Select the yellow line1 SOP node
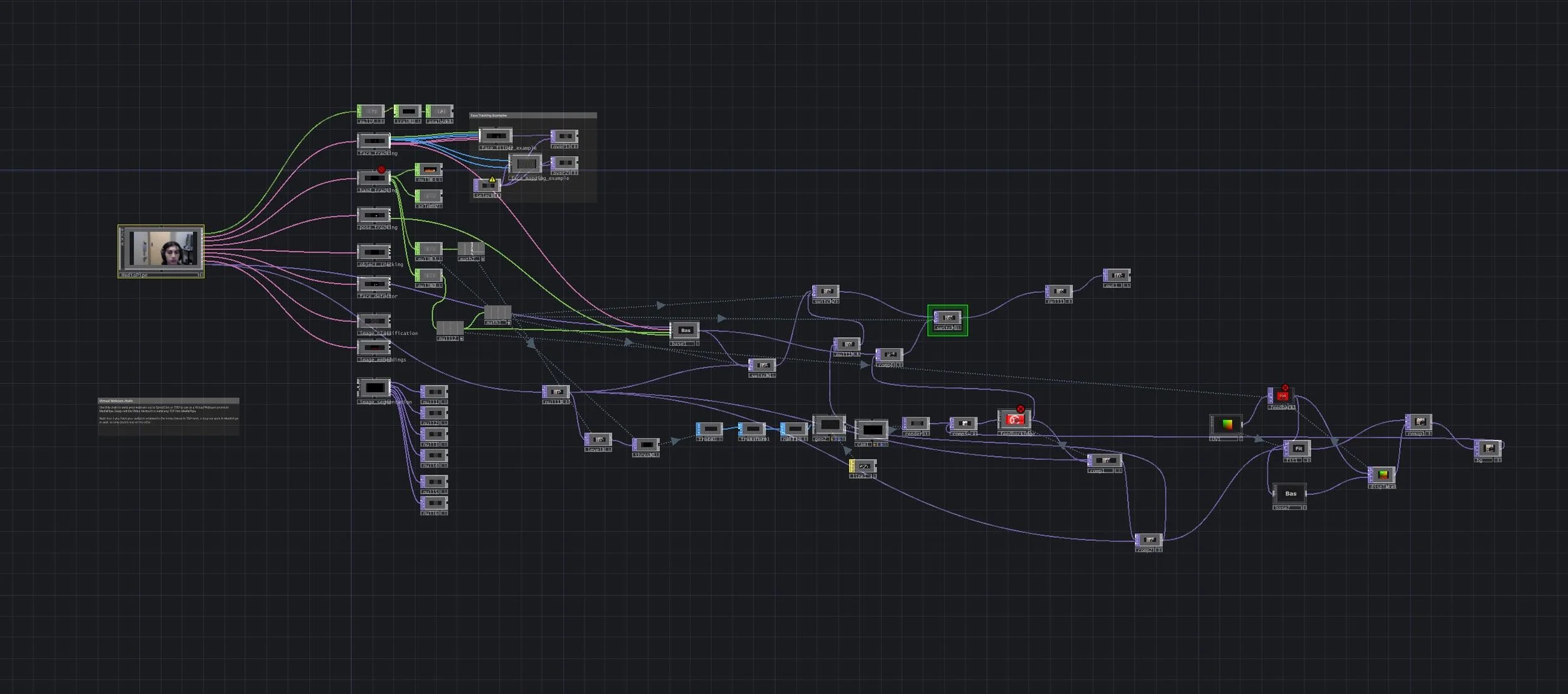This screenshot has height=694, width=1568. tap(863, 466)
